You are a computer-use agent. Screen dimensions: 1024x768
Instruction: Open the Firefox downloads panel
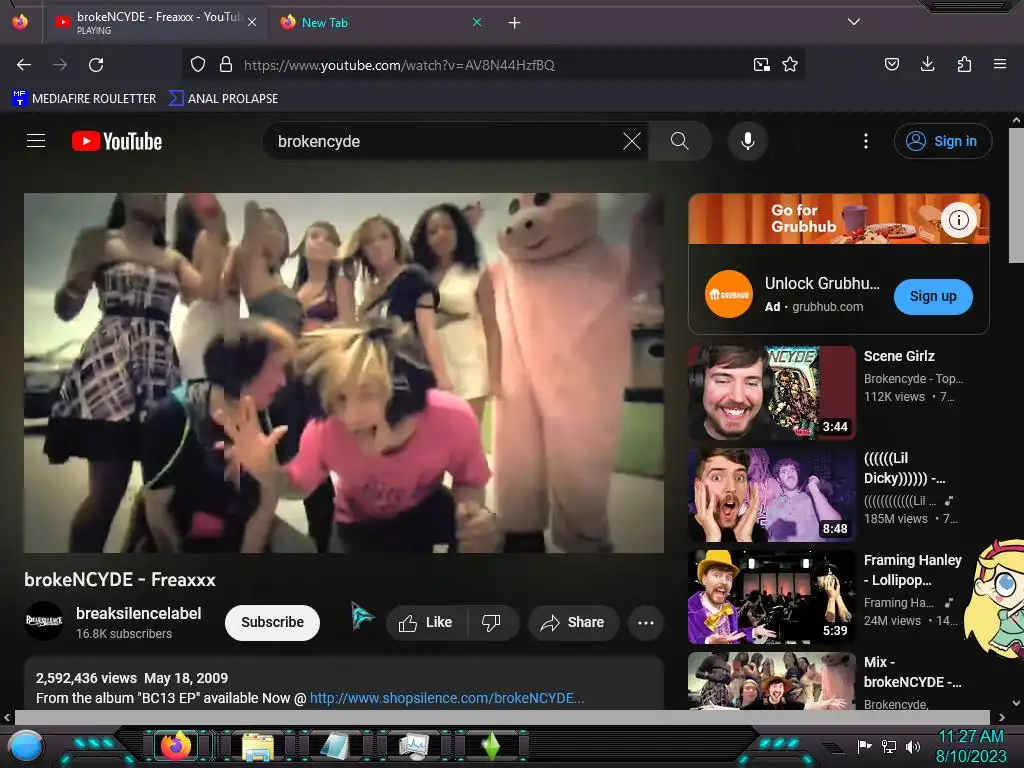pyautogui.click(x=927, y=64)
